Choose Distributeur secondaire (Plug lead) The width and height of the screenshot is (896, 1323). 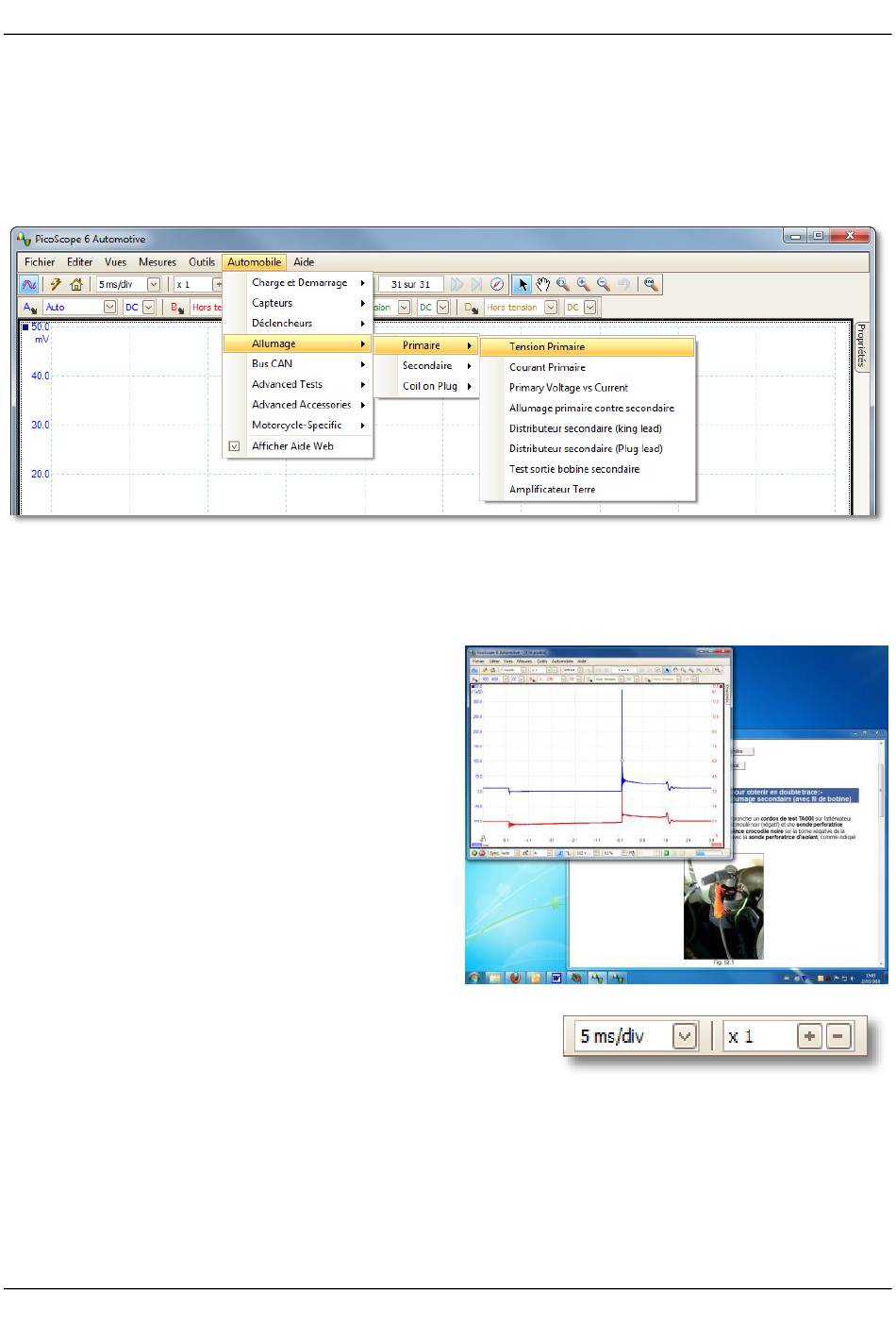[x=588, y=448]
